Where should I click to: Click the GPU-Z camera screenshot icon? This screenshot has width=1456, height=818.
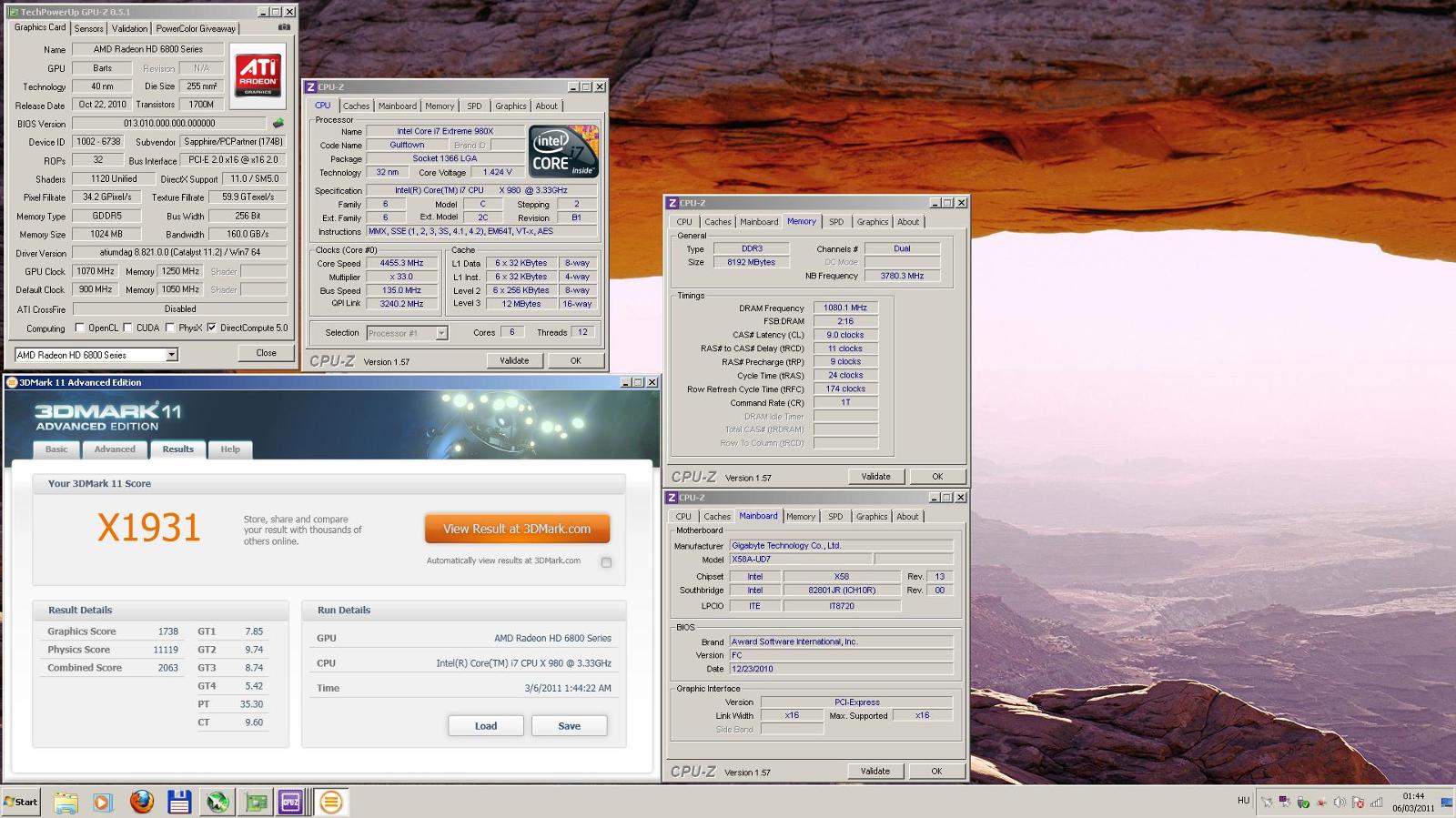(284, 27)
